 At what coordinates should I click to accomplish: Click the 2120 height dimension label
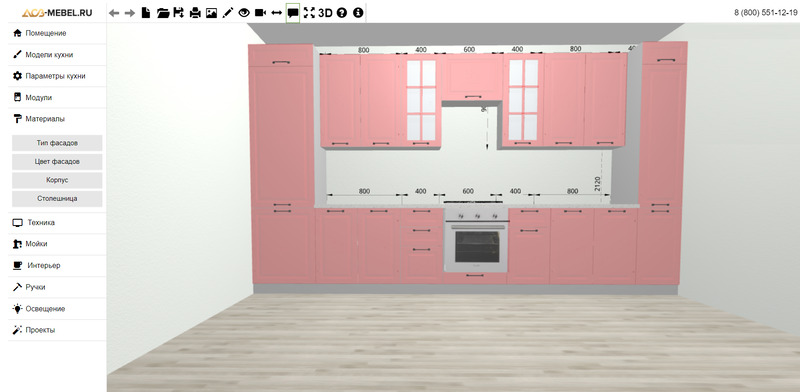tap(597, 184)
